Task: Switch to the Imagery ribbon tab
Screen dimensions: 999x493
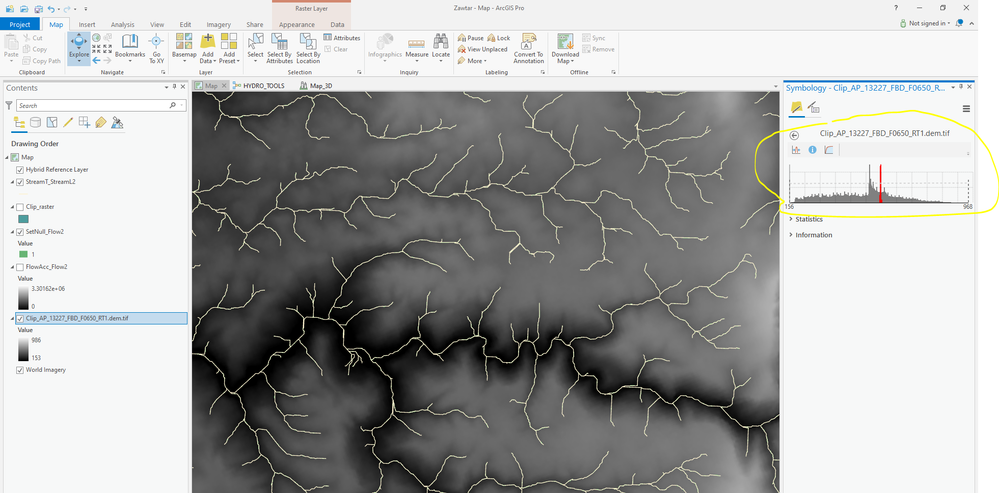Action: click(219, 24)
